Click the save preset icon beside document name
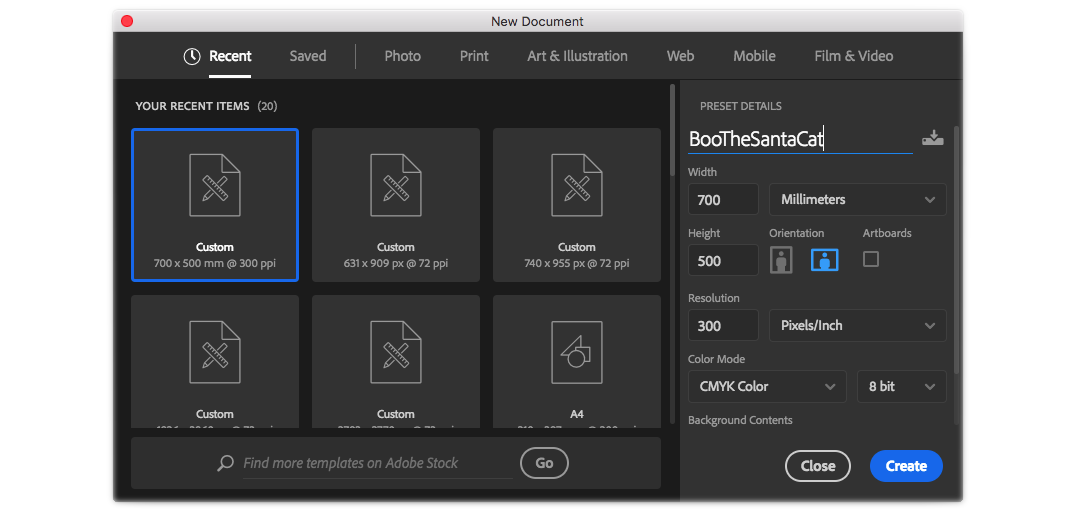Image resolution: width=1073 pixels, height=518 pixels. click(x=932, y=138)
